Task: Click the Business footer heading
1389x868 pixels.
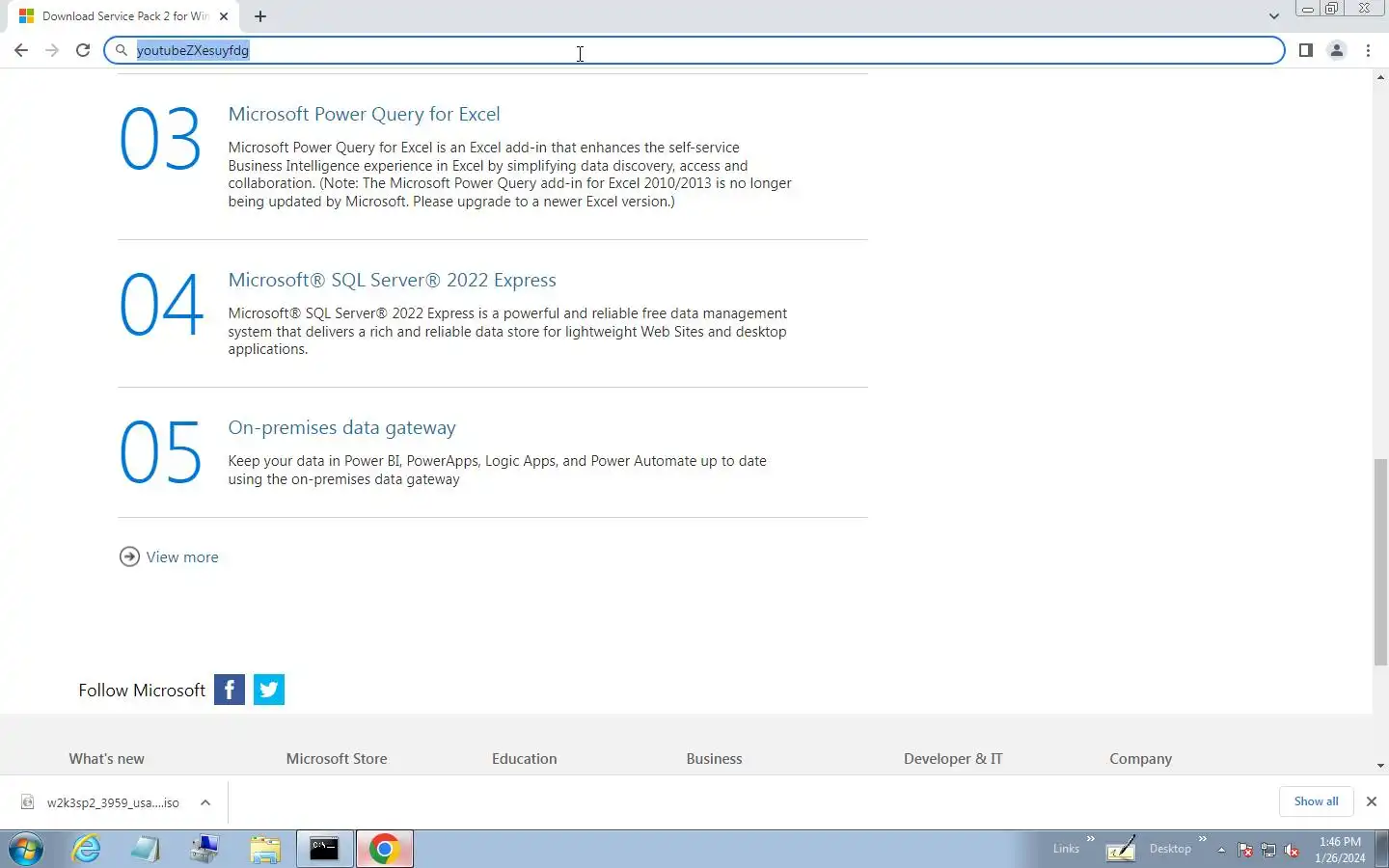Action: pyautogui.click(x=714, y=759)
